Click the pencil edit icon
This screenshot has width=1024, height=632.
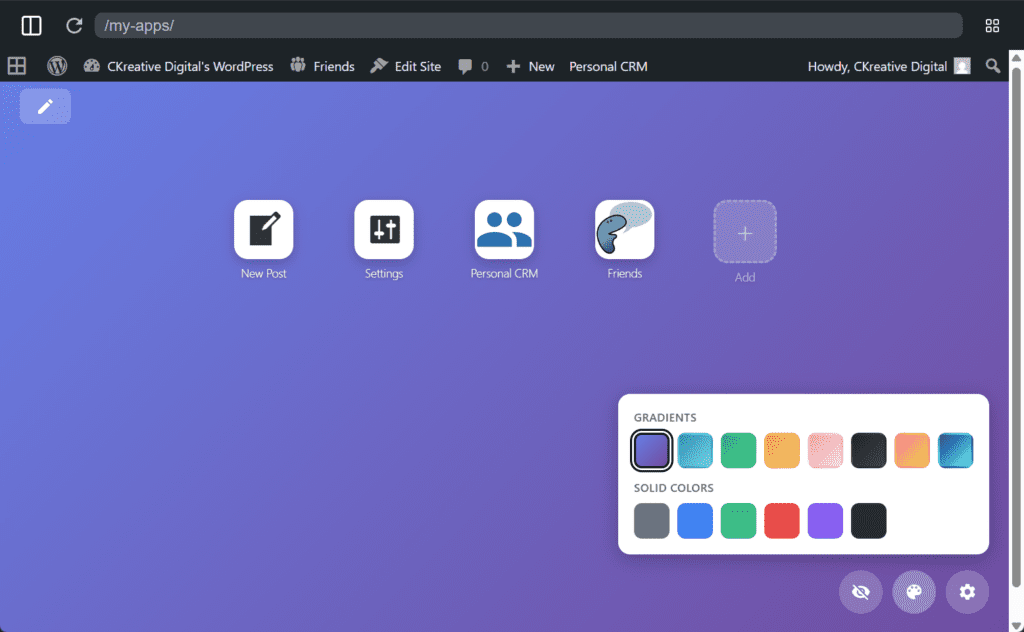45,107
